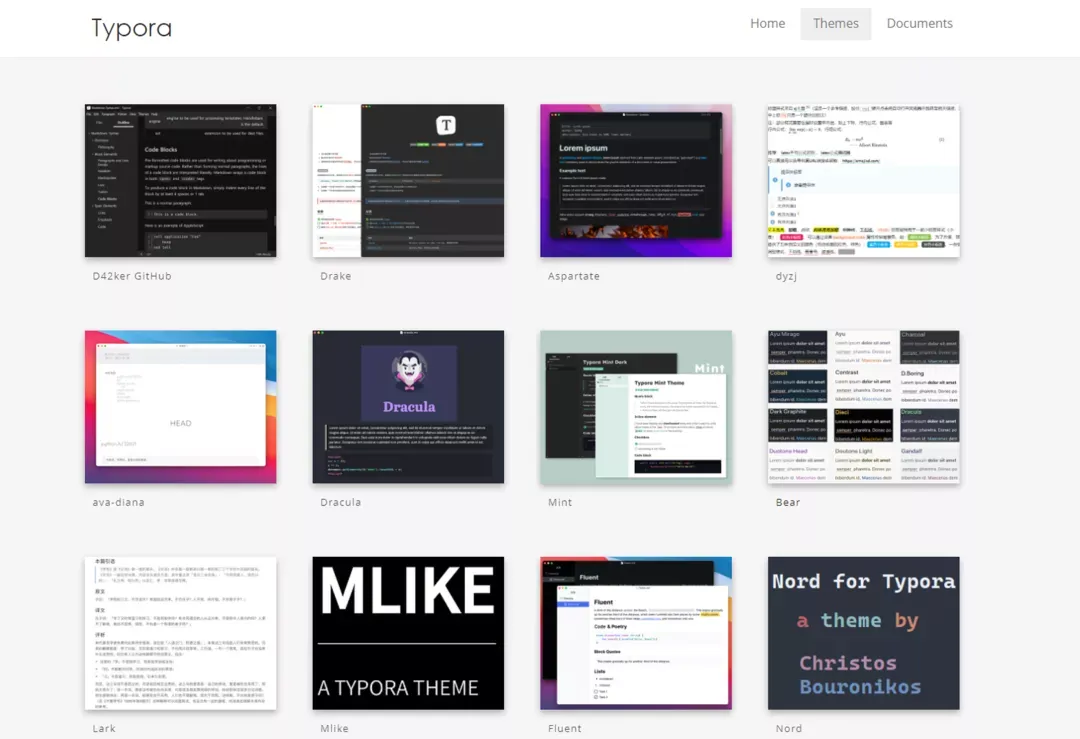View the Aspartate theme preview image

click(635, 180)
